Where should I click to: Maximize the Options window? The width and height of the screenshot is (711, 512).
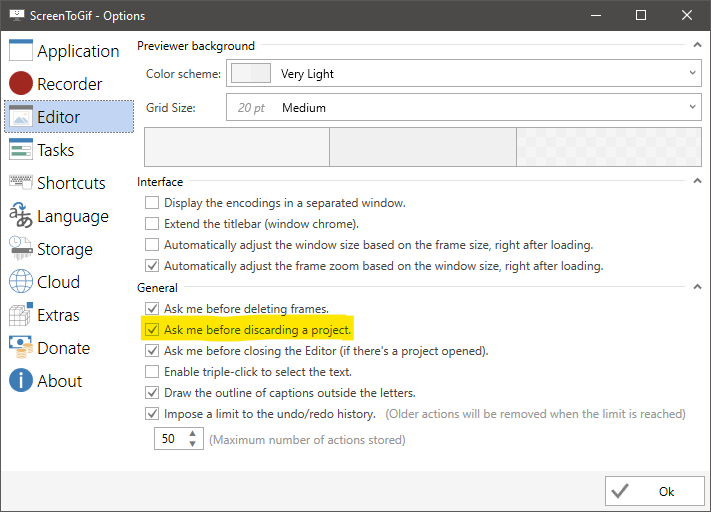[641, 15]
